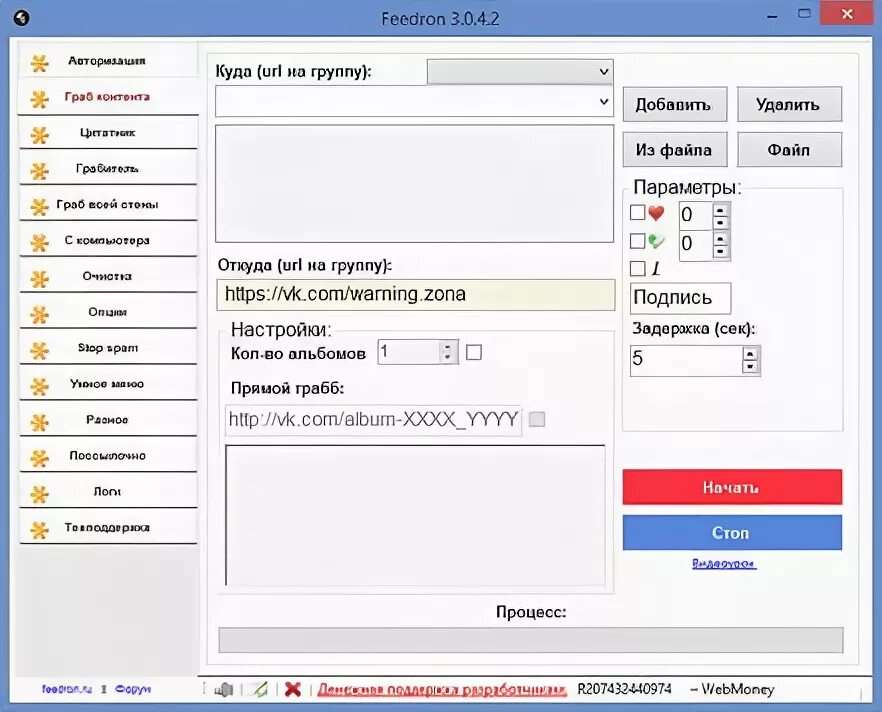
Task: Click the Удалить button
Action: (789, 104)
